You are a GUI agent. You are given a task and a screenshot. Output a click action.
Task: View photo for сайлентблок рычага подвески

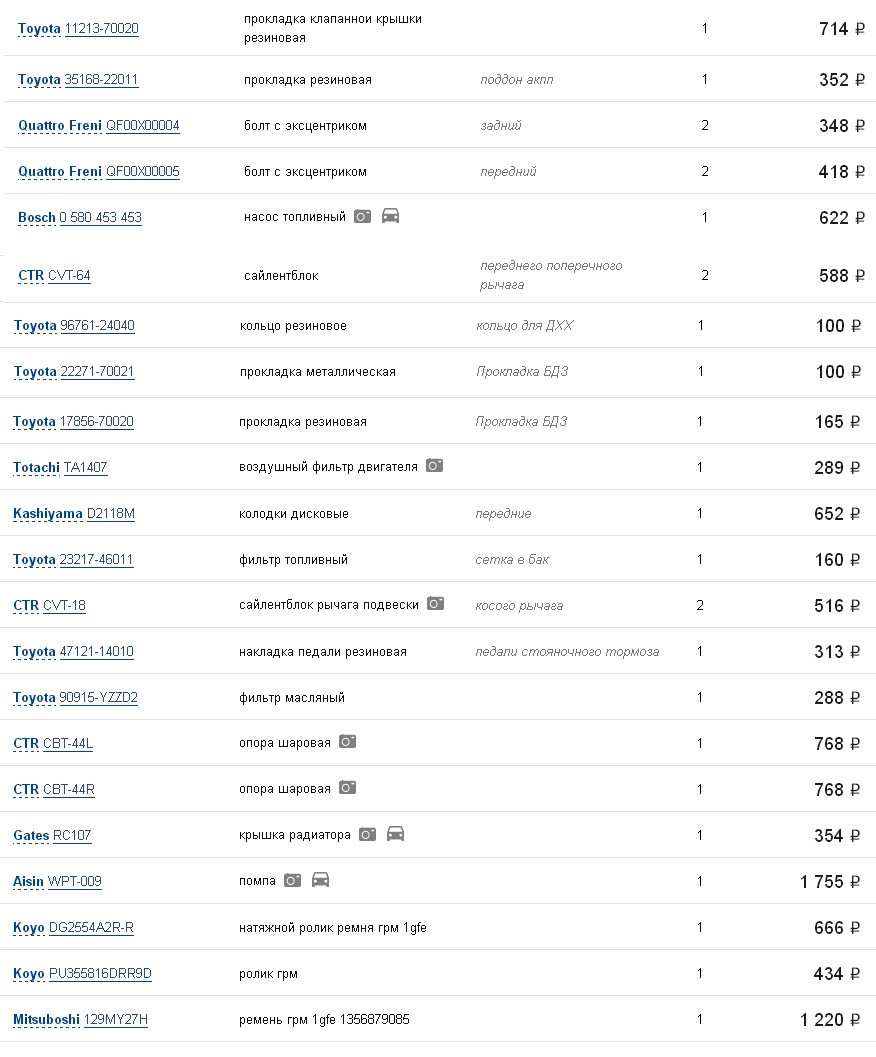435,604
